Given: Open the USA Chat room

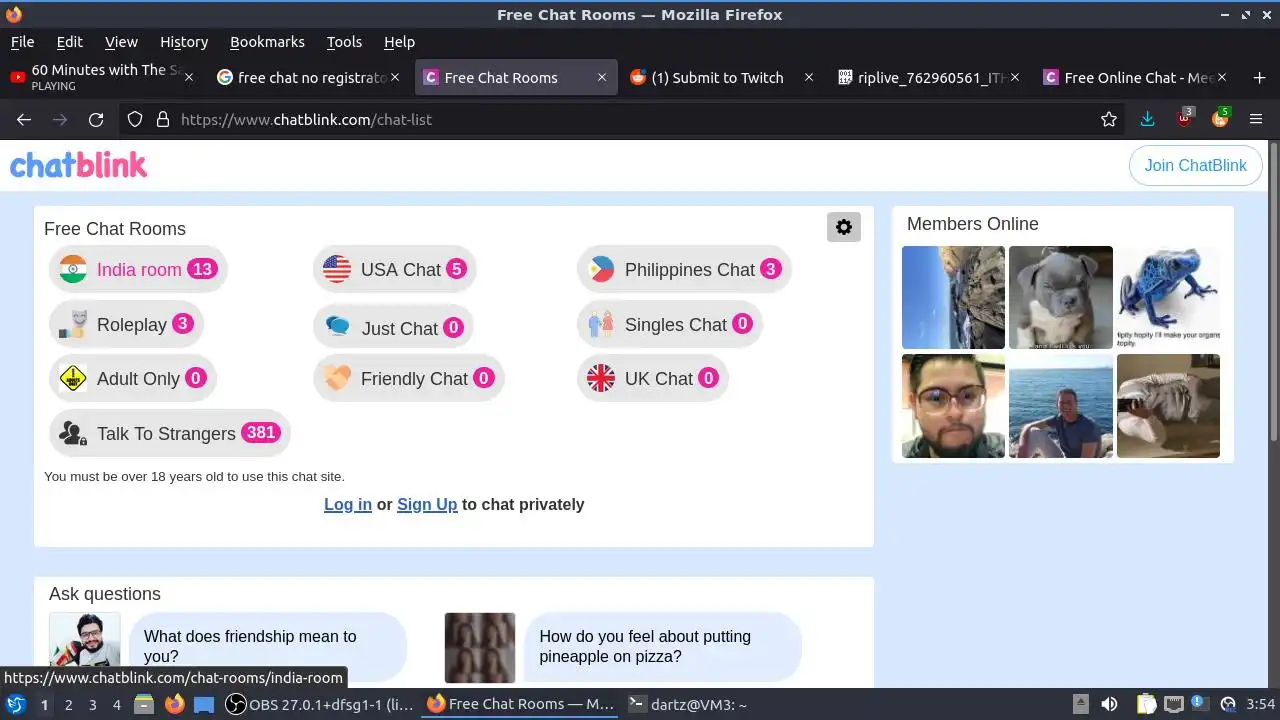Looking at the screenshot, I should pyautogui.click(x=394, y=269).
